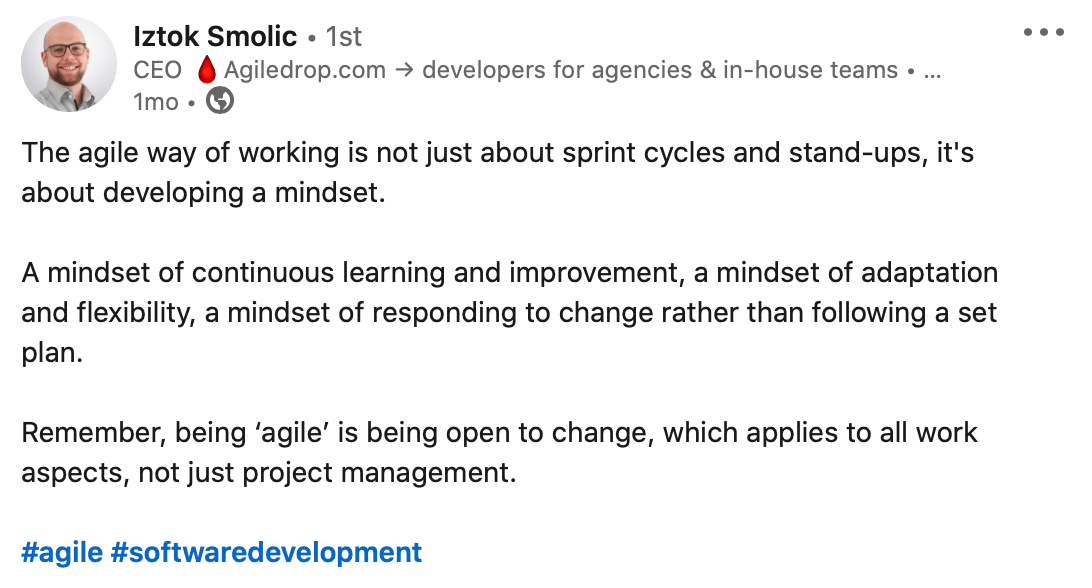This screenshot has height=588, width=1092.
Task: Click 'developers for agencies & in-house teams' text
Action: point(660,70)
